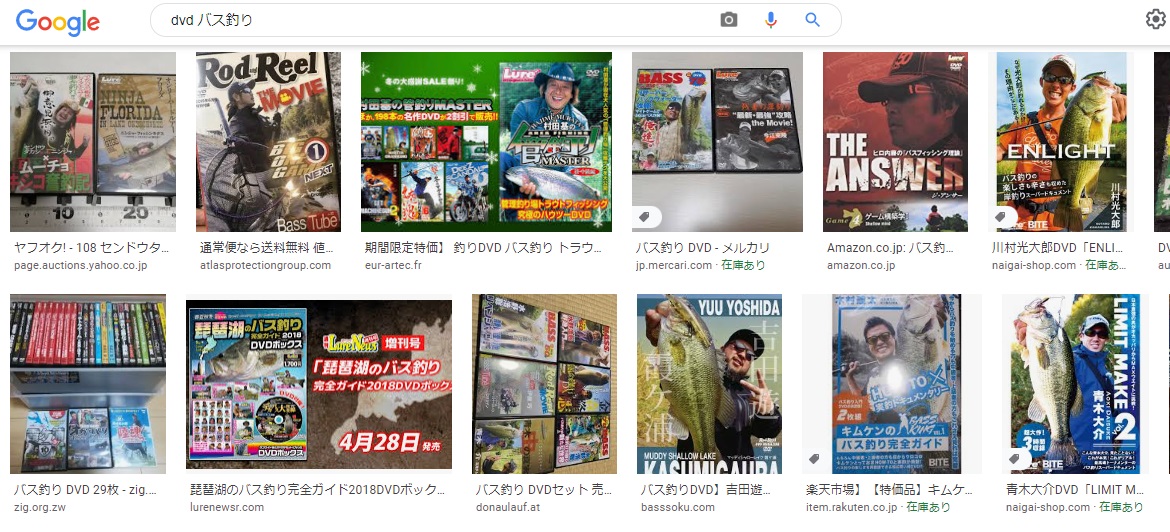Screen dimensions: 1170x532
Task: Click product tag icon on キムケン thumbnail
Action: pos(815,459)
